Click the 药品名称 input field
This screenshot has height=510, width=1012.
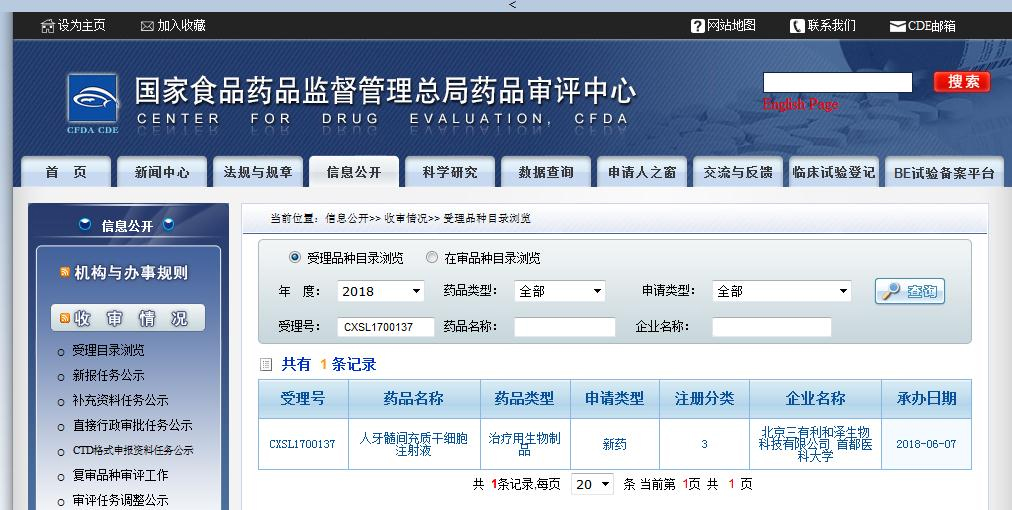pos(565,327)
